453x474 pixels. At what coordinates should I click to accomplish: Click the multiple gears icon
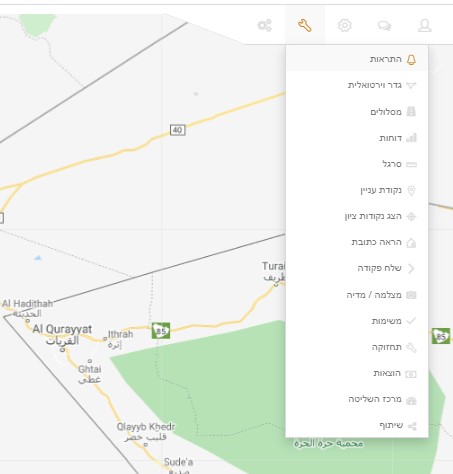click(x=265, y=25)
